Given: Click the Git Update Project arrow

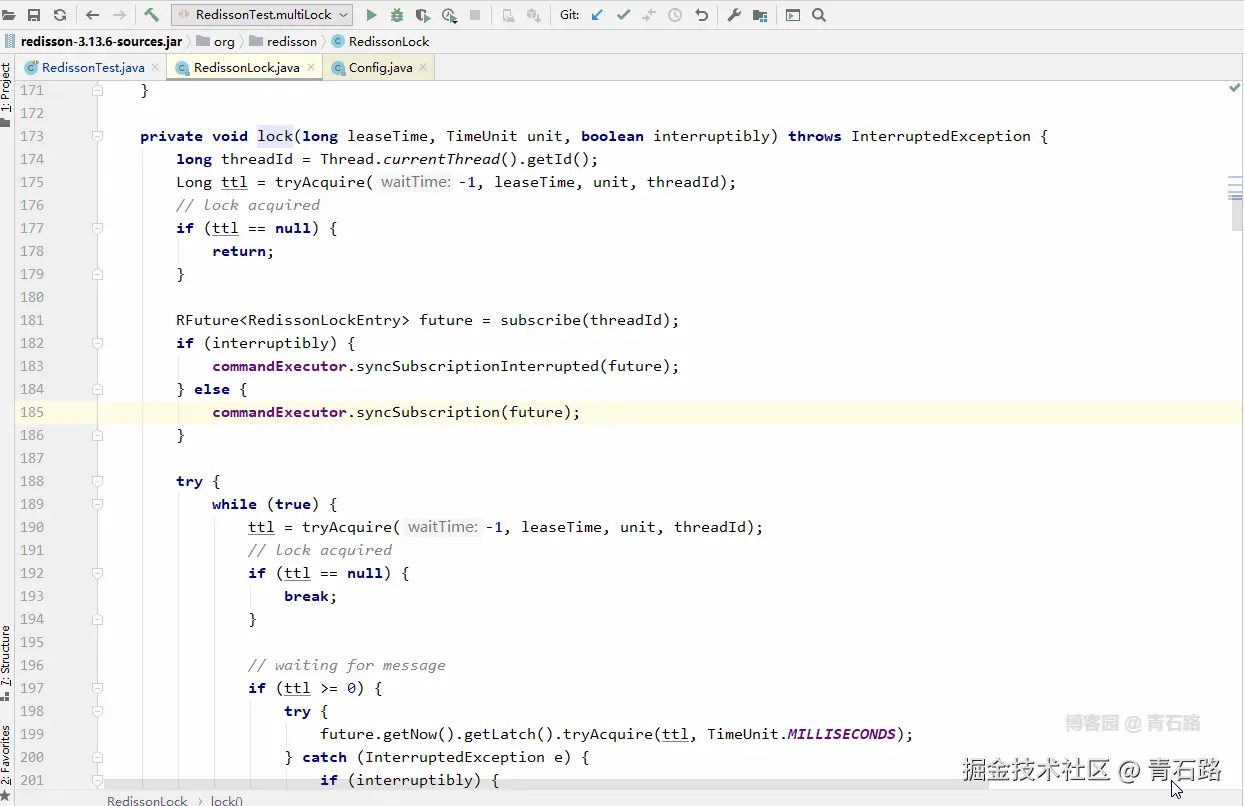Looking at the screenshot, I should coord(597,15).
